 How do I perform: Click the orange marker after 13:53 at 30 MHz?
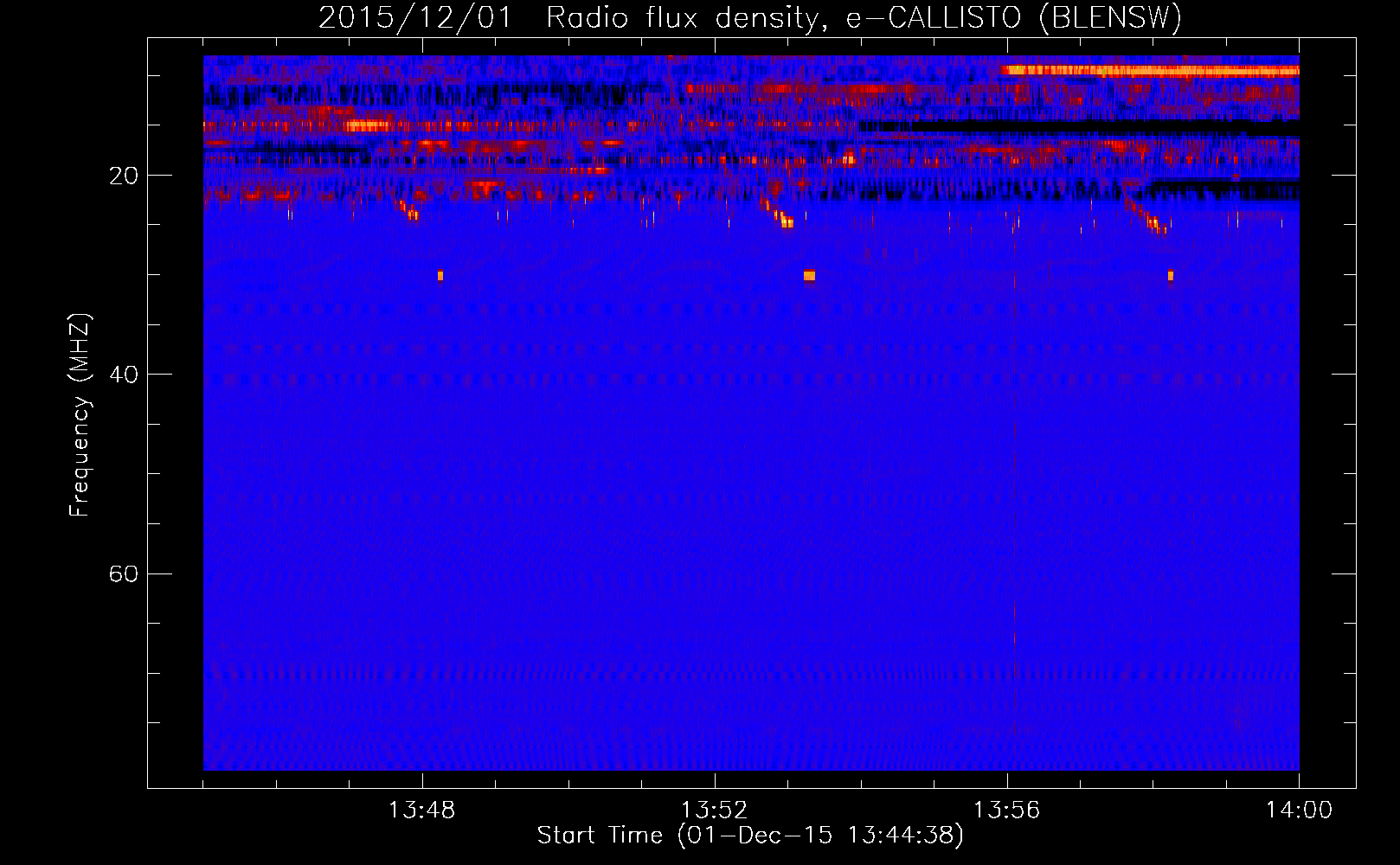pyautogui.click(x=809, y=276)
